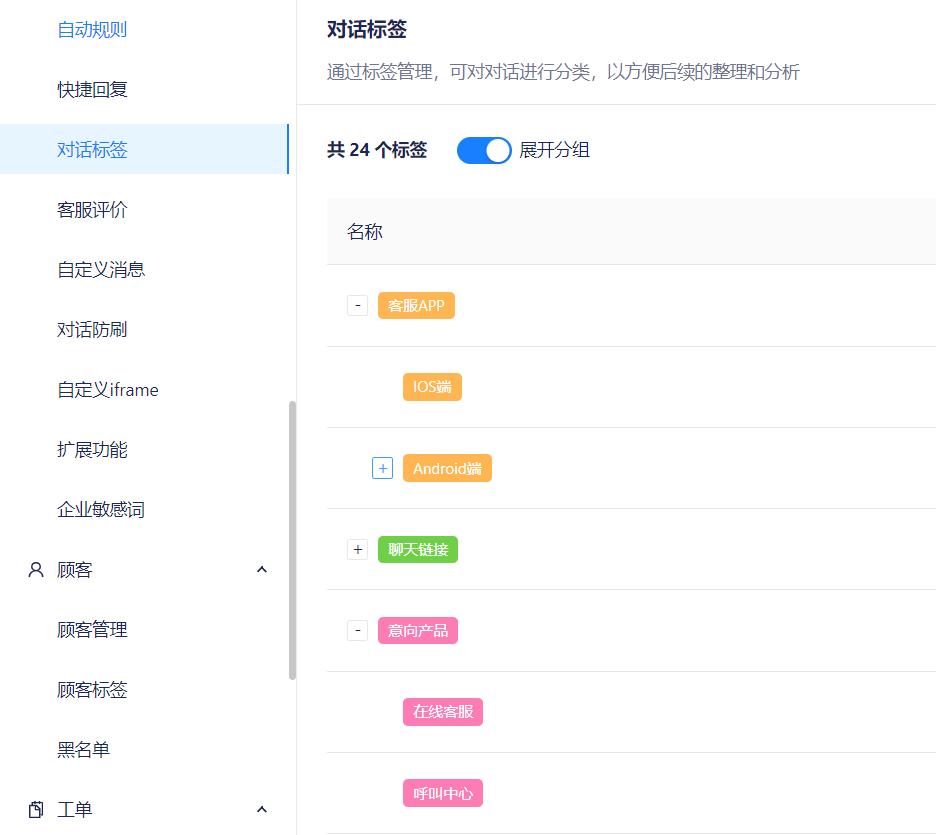This screenshot has height=835, width=936.
Task: Collapse the 客服APP tag group
Action: click(357, 305)
